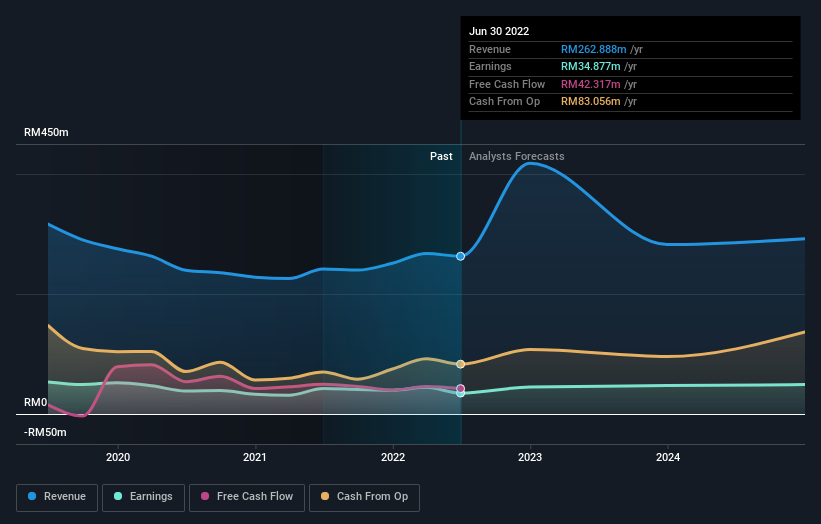This screenshot has height=524, width=821.
Task: Click the Free Cash Flow label in tooltip
Action: [507, 84]
